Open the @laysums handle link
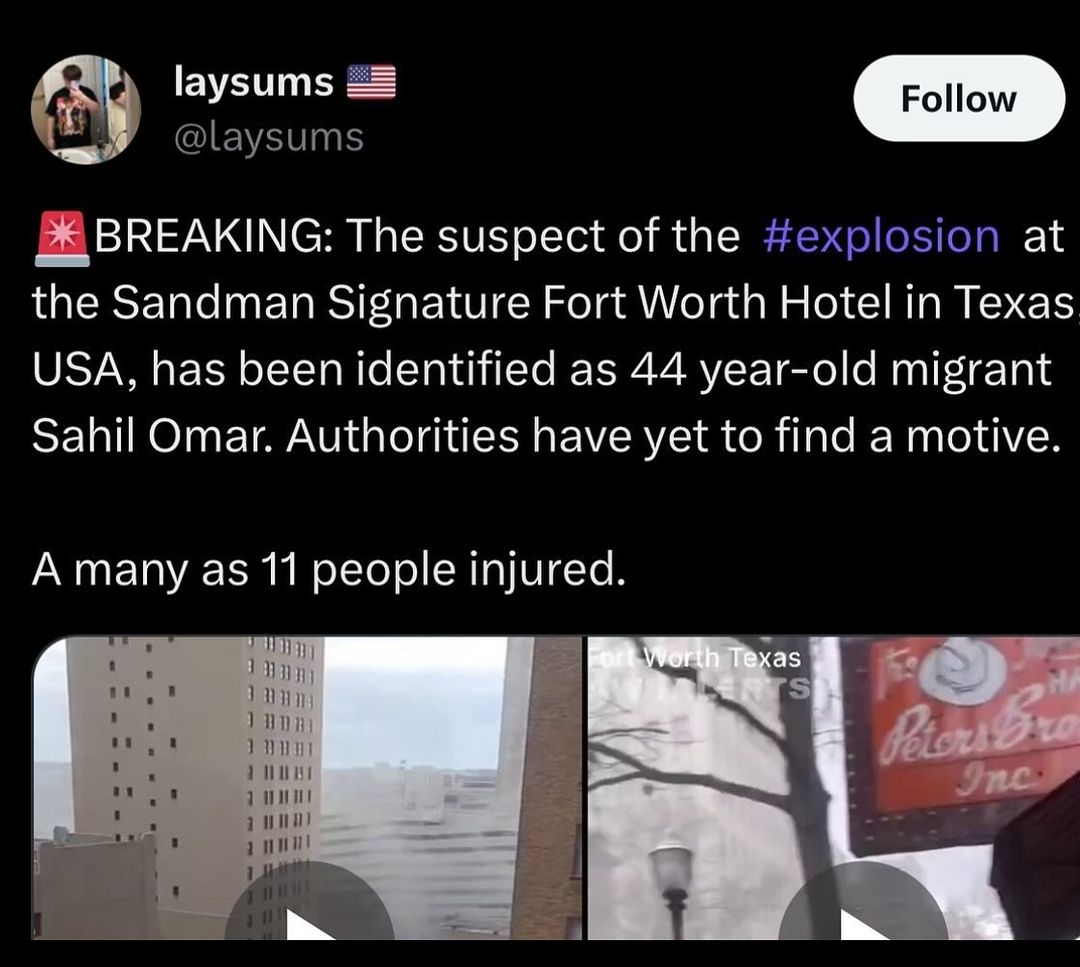1080x967 pixels. 269,137
